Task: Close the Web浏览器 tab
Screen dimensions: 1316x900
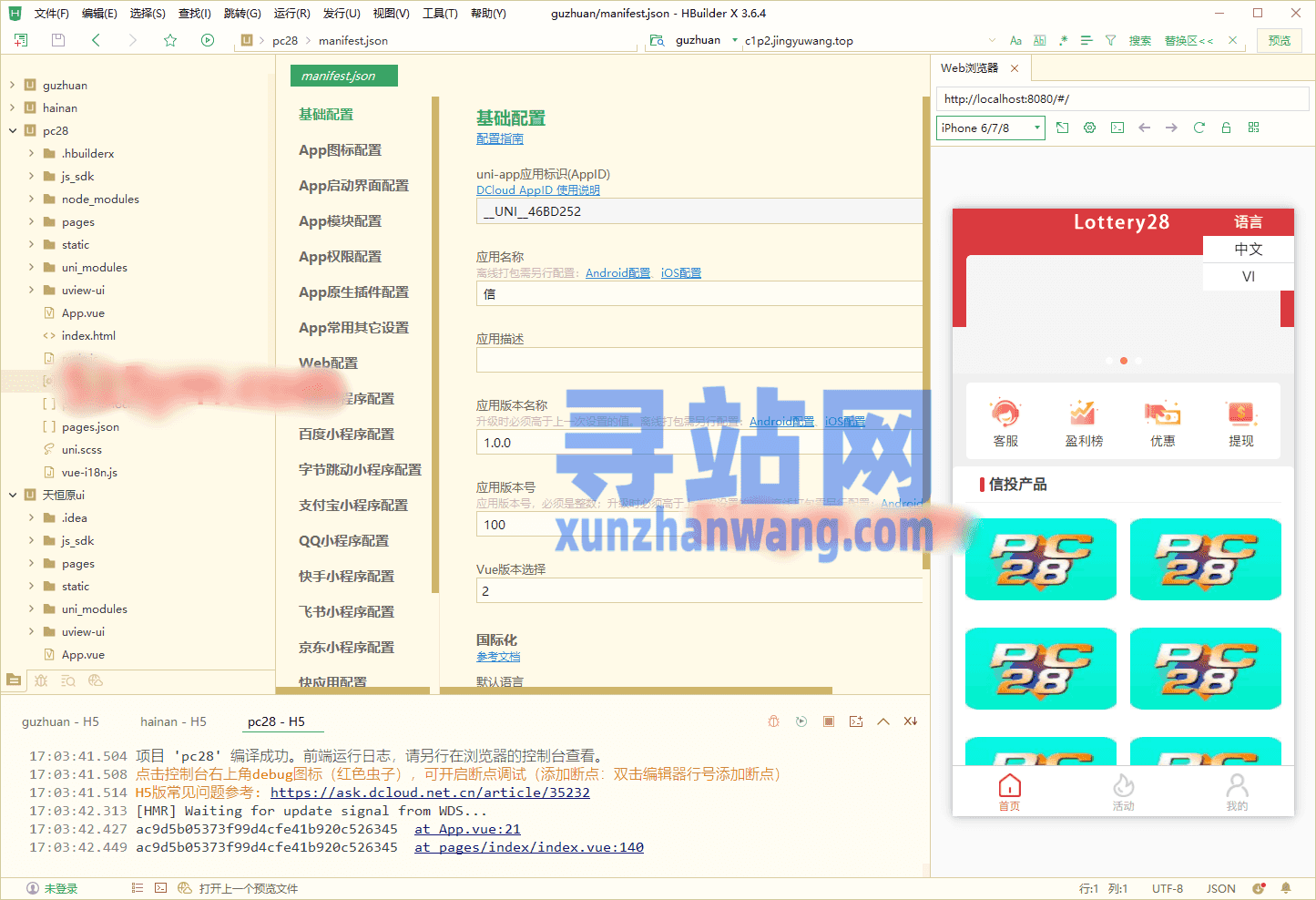Action: coord(1015,68)
